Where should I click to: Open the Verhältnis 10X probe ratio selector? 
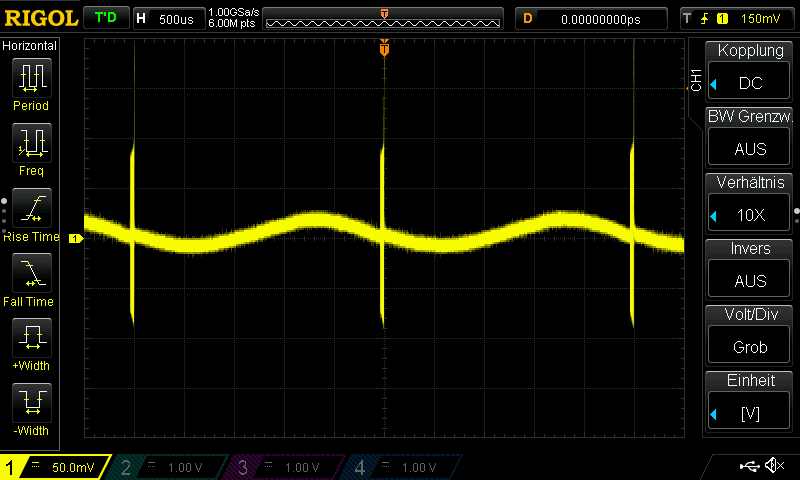[750, 204]
